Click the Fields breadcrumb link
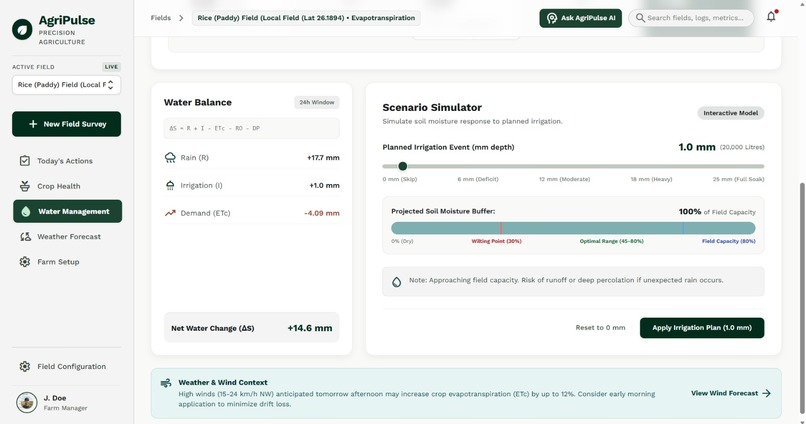Image resolution: width=806 pixels, height=424 pixels. (160, 18)
